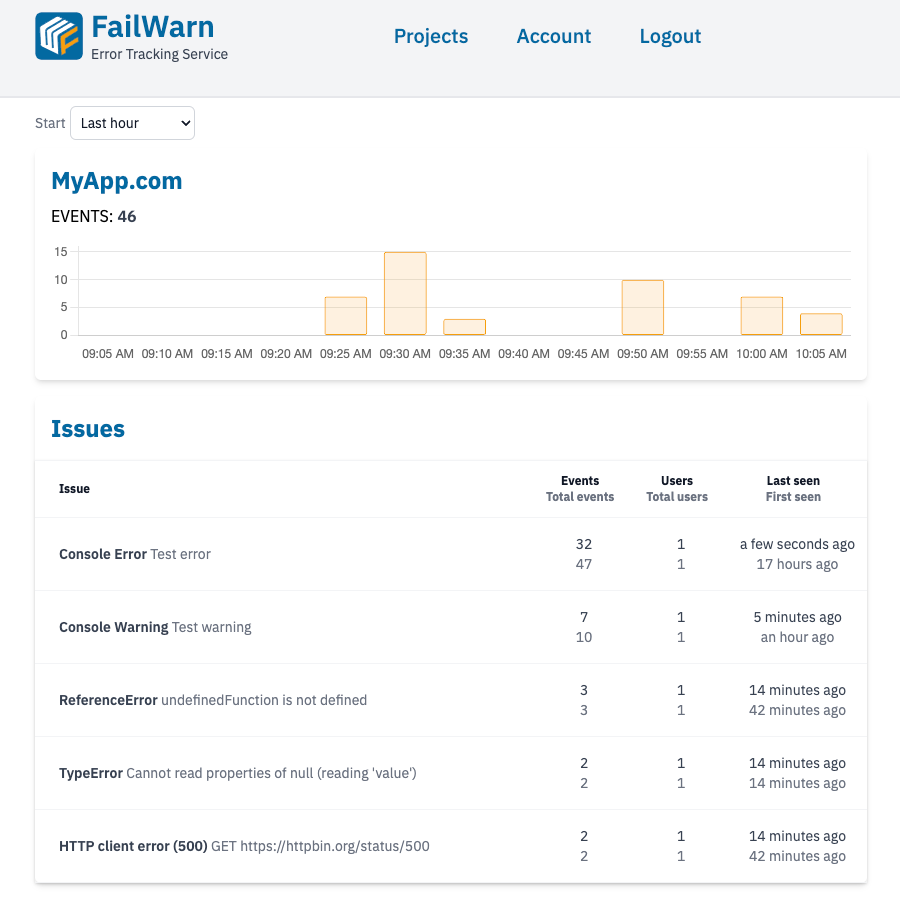Open the Console Error issue

pyautogui.click(x=103, y=554)
